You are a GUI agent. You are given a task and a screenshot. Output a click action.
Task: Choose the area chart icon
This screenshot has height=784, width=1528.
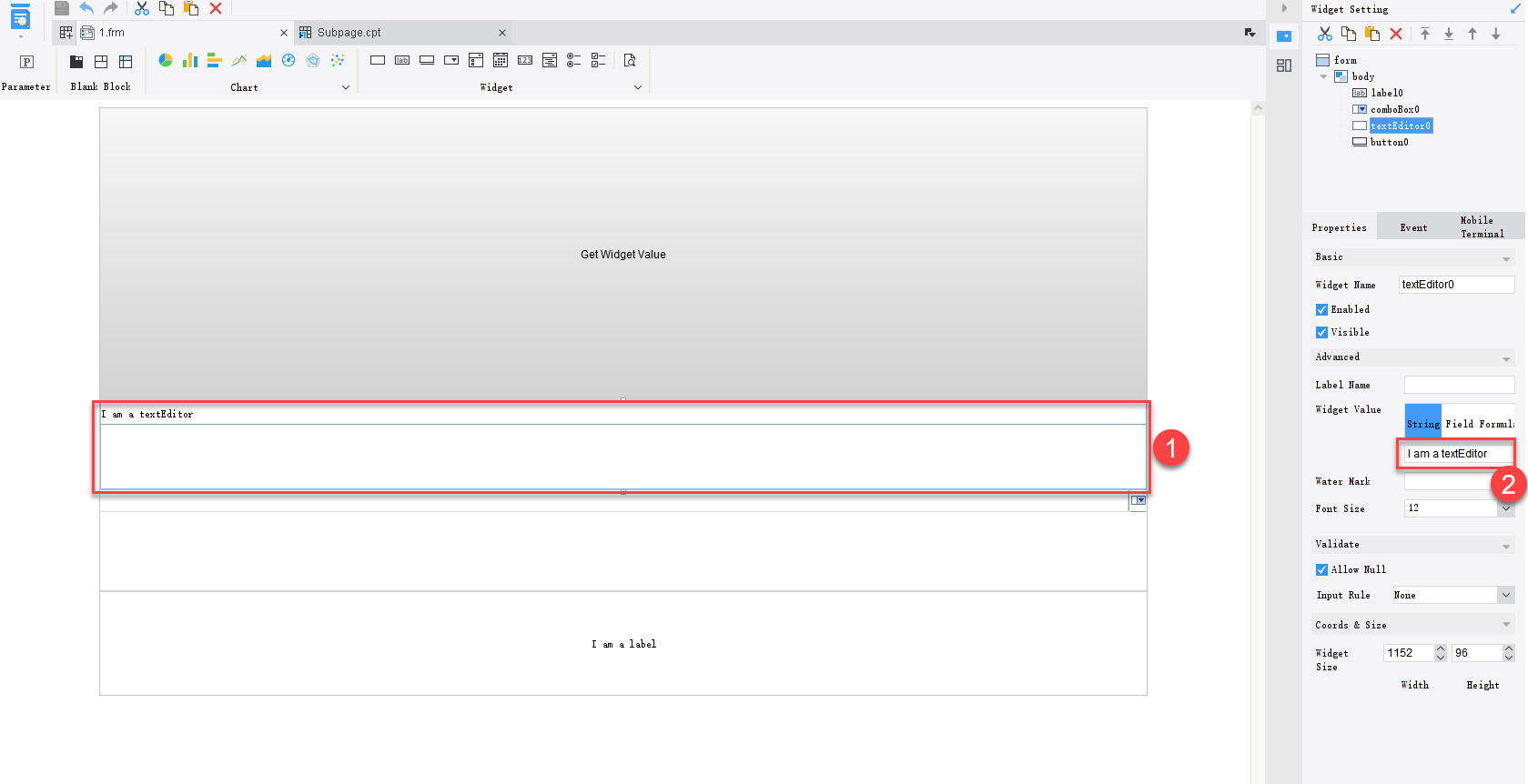click(264, 60)
